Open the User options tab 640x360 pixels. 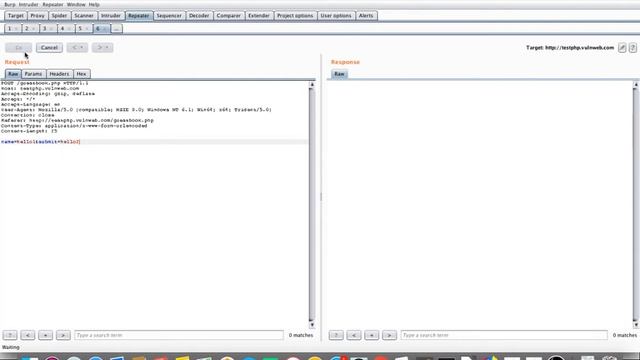pyautogui.click(x=336, y=16)
